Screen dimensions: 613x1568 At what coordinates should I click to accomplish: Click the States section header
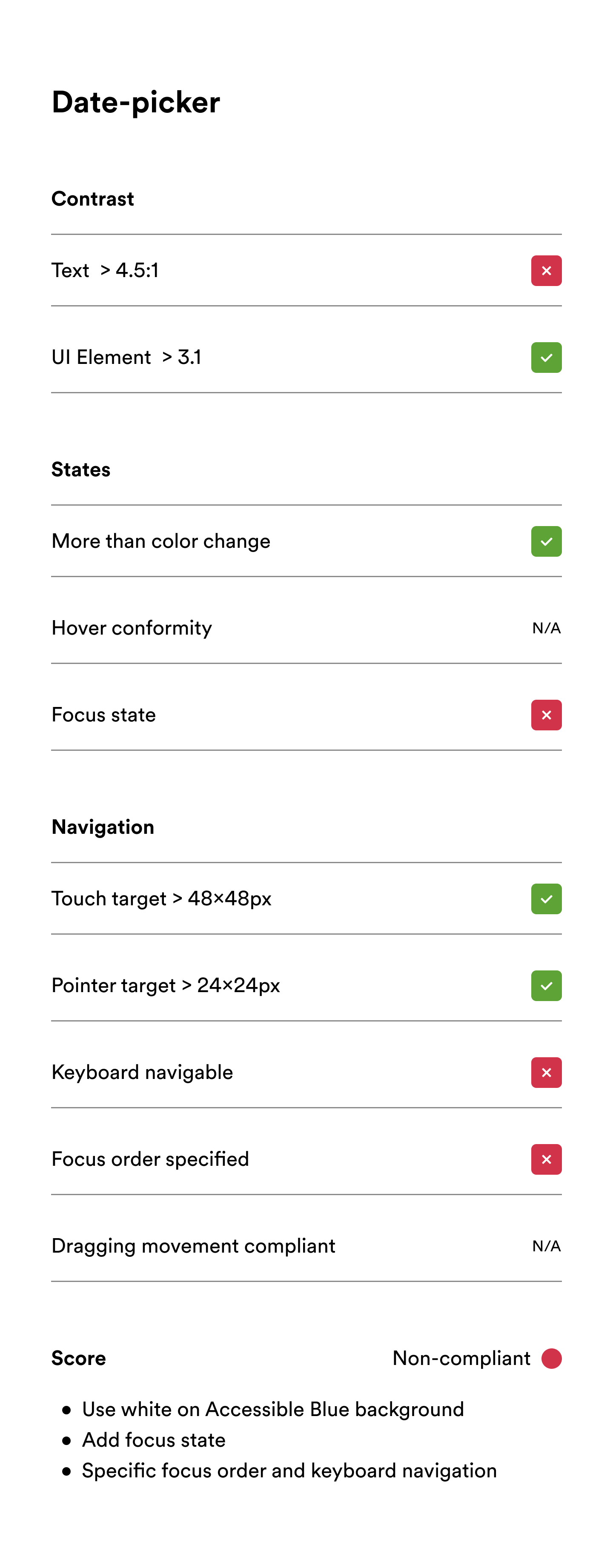pyautogui.click(x=81, y=470)
